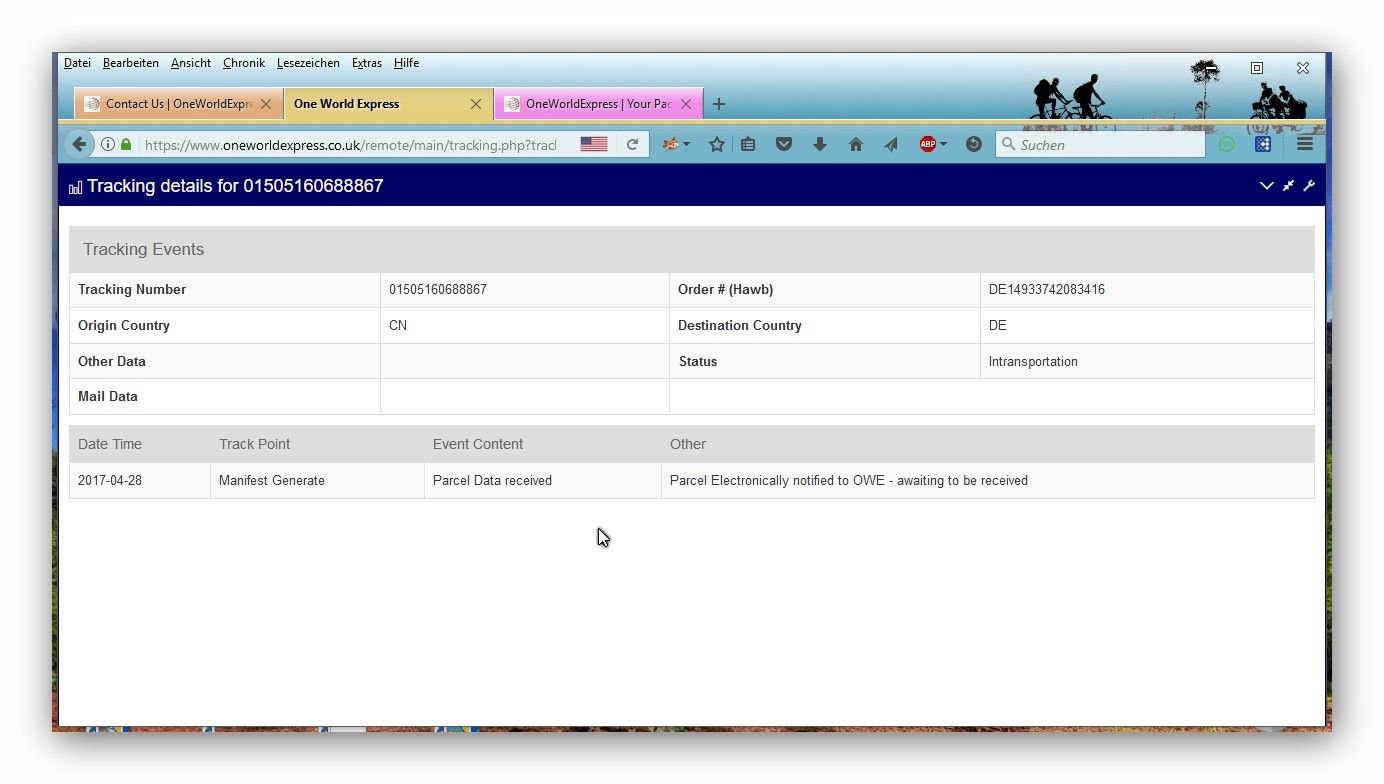The image size is (1384, 784).
Task: Click origin country value CN
Action: coord(398,326)
